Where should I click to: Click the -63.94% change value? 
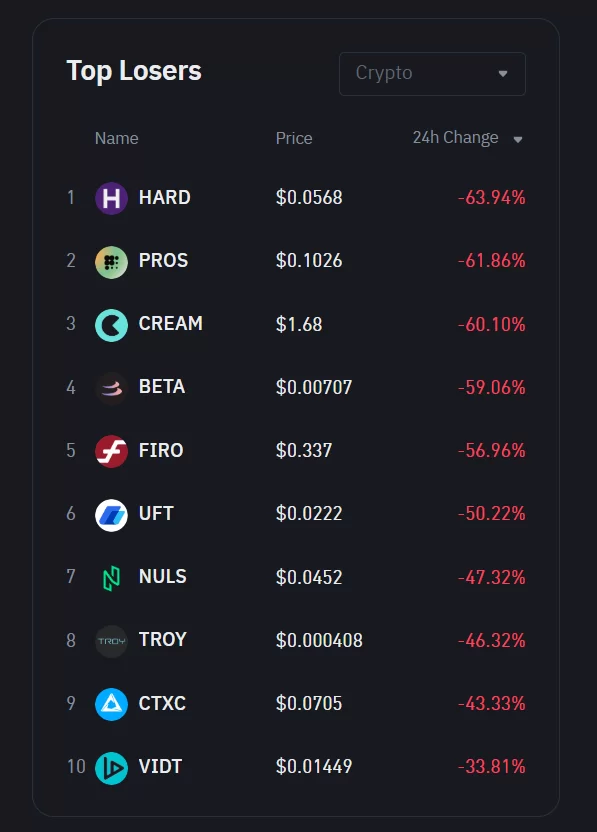(491, 197)
